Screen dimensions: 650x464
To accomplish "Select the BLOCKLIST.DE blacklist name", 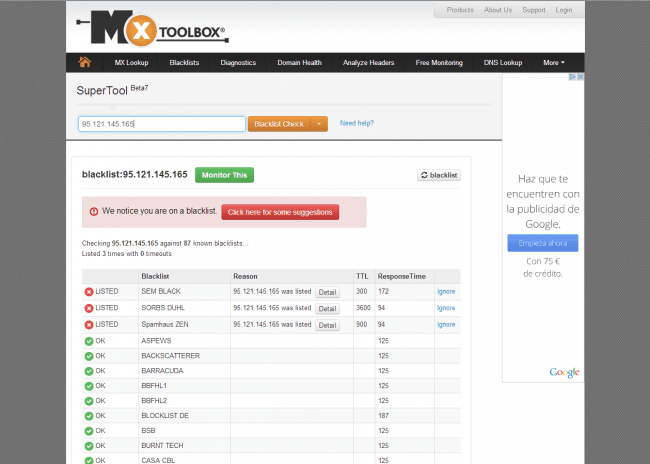I will [165, 415].
